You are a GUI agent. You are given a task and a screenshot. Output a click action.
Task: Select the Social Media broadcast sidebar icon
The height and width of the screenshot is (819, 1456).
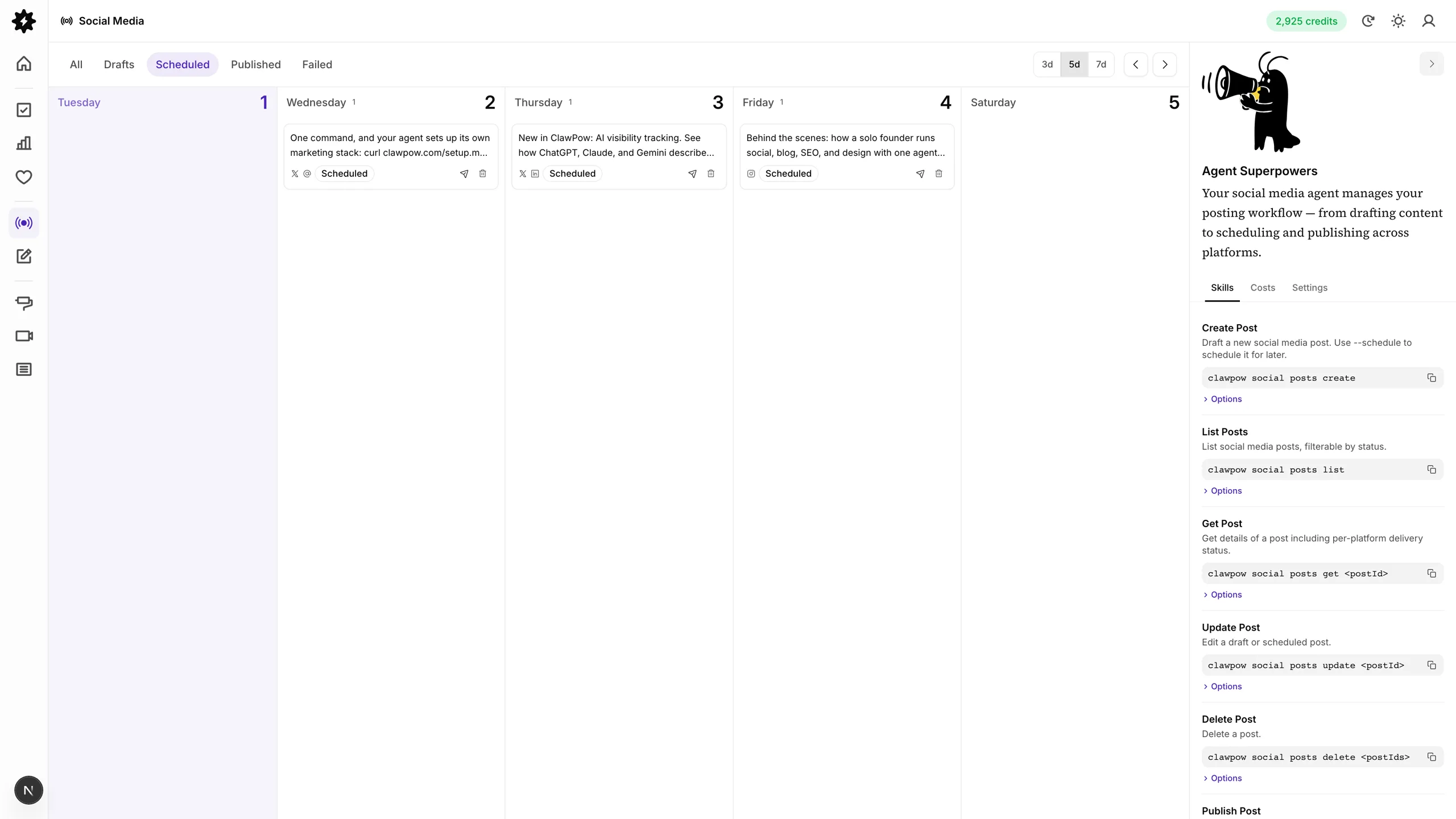coord(24,223)
